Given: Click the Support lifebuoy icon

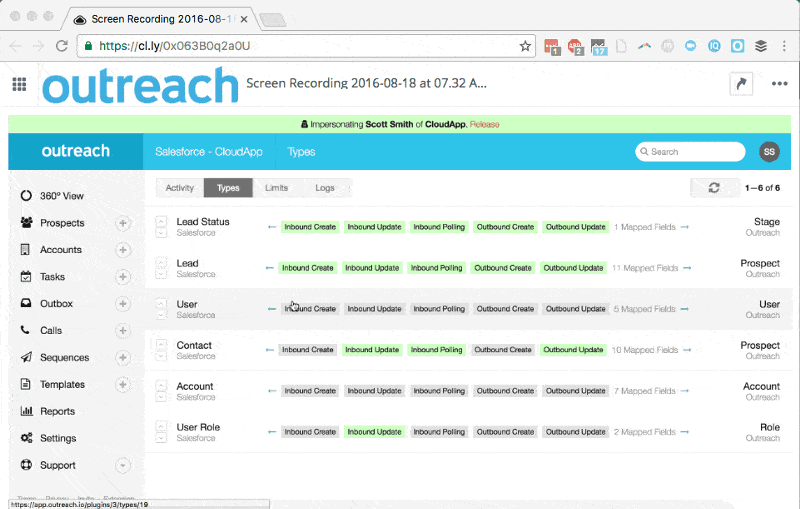Looking at the screenshot, I should pos(26,465).
